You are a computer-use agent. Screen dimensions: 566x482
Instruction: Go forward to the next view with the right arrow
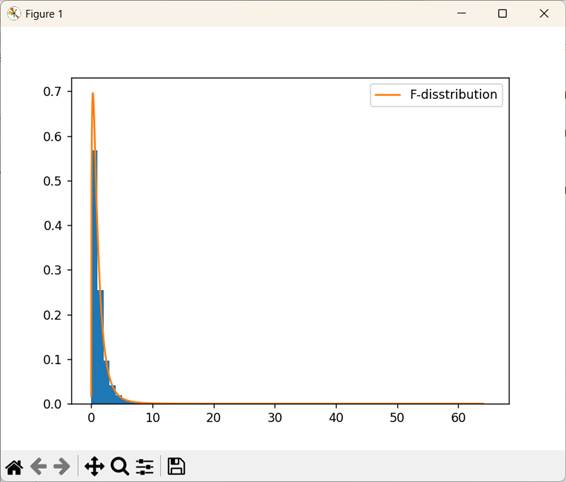[x=62, y=466]
